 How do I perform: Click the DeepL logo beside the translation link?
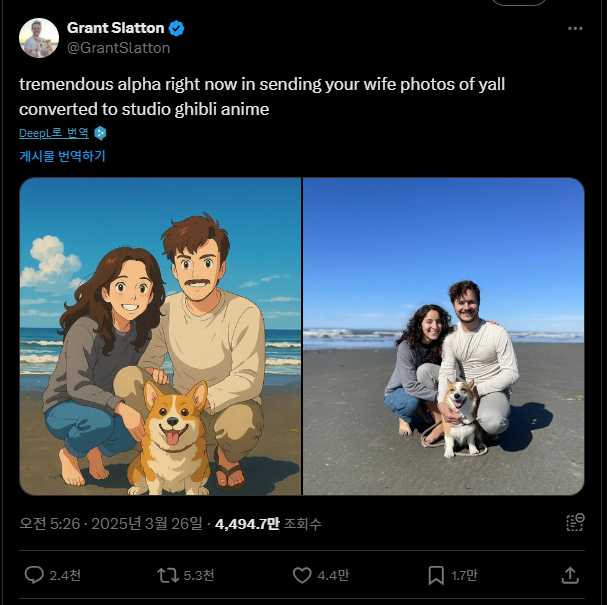pyautogui.click(x=100, y=133)
